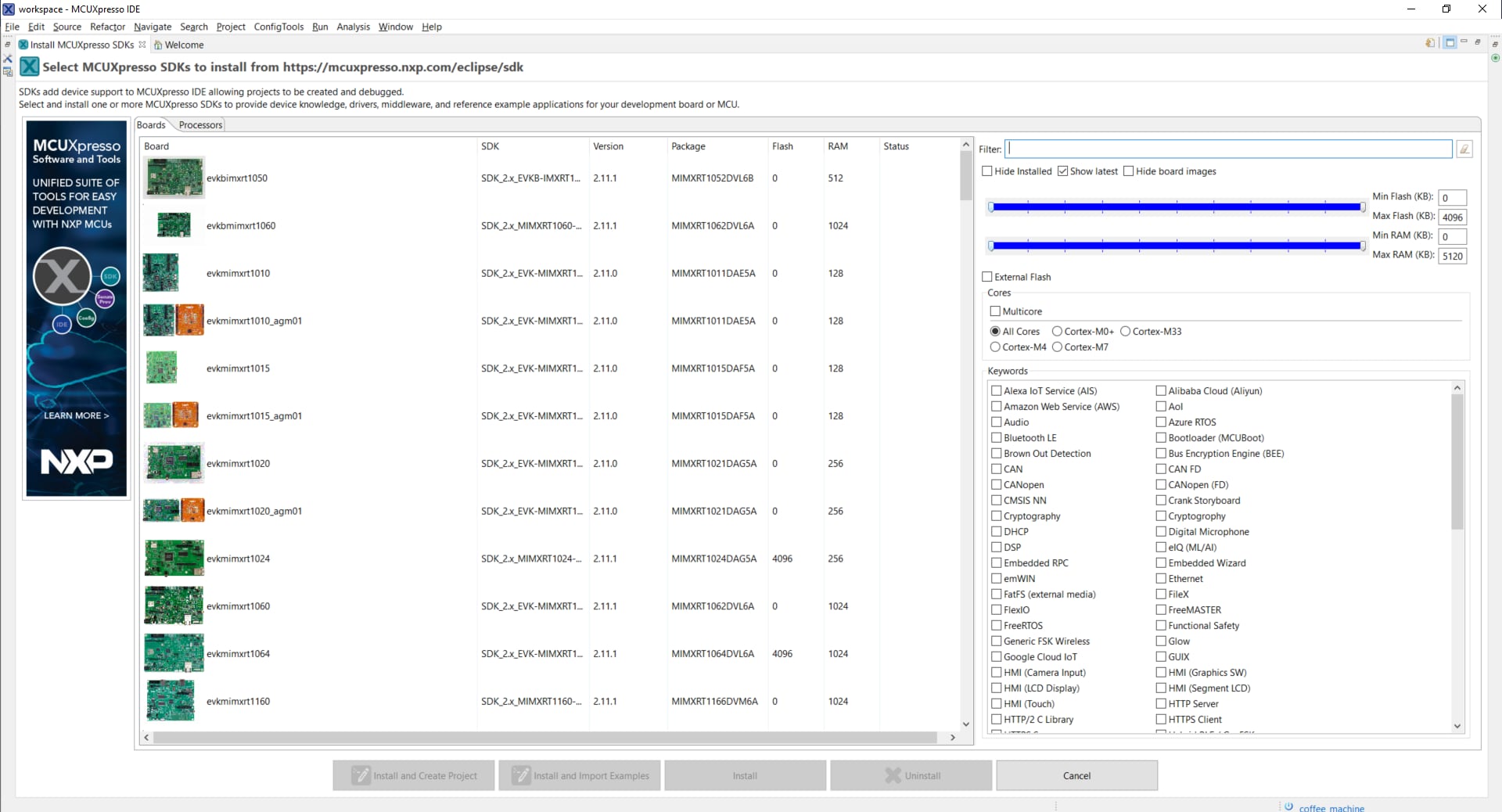
Task: Clear the filter text with the eraser icon
Action: [1464, 149]
